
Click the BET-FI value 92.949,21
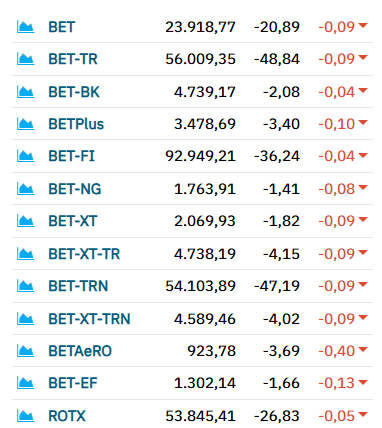point(201,156)
